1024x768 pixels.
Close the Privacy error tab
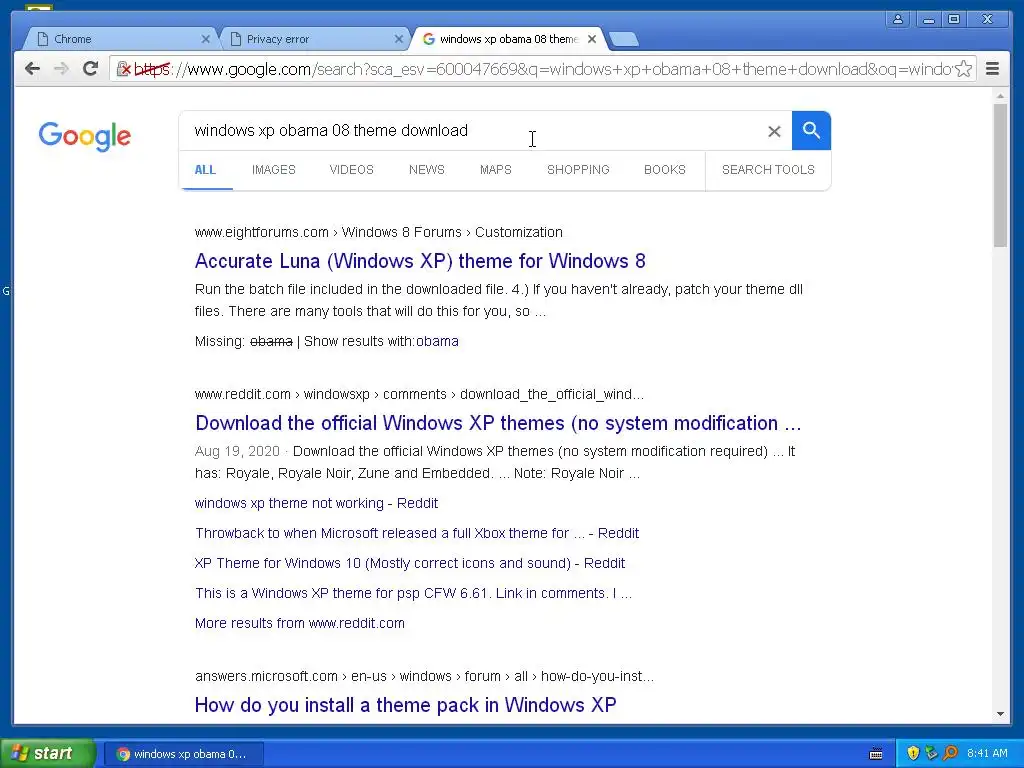pos(398,39)
